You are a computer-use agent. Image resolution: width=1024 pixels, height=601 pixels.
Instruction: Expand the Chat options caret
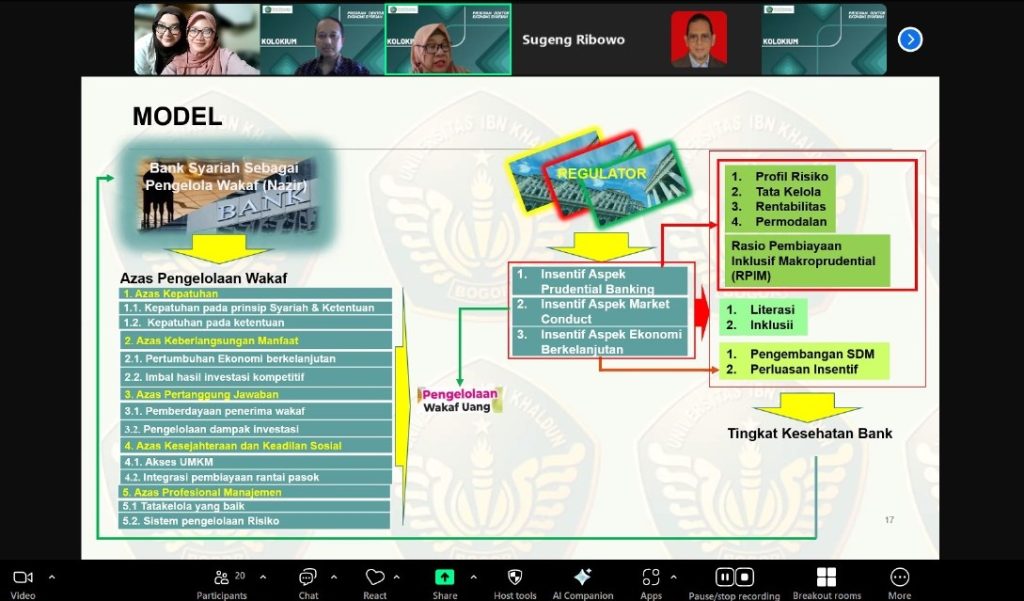334,577
